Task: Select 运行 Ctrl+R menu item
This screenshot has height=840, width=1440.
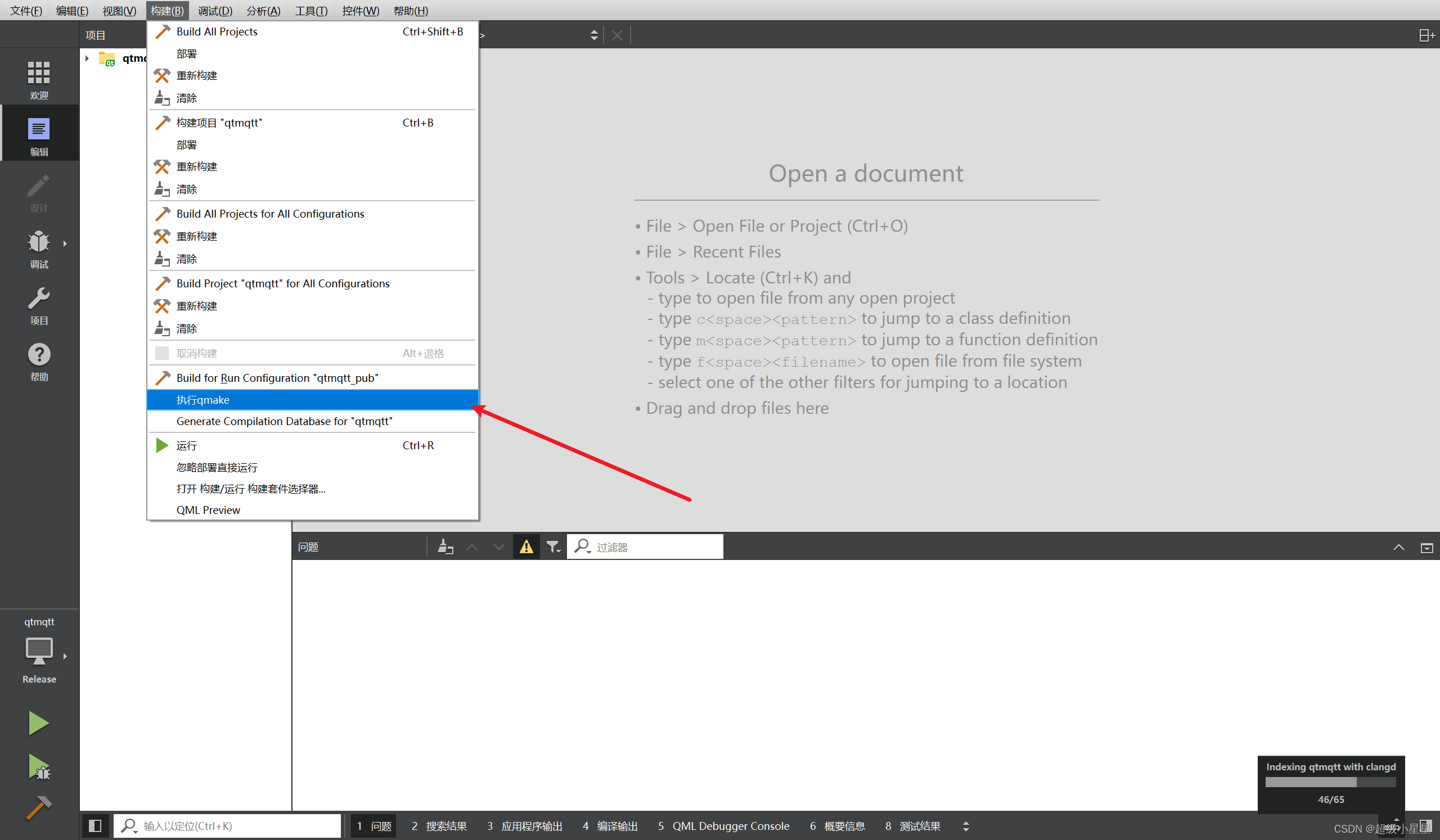Action: pos(312,445)
